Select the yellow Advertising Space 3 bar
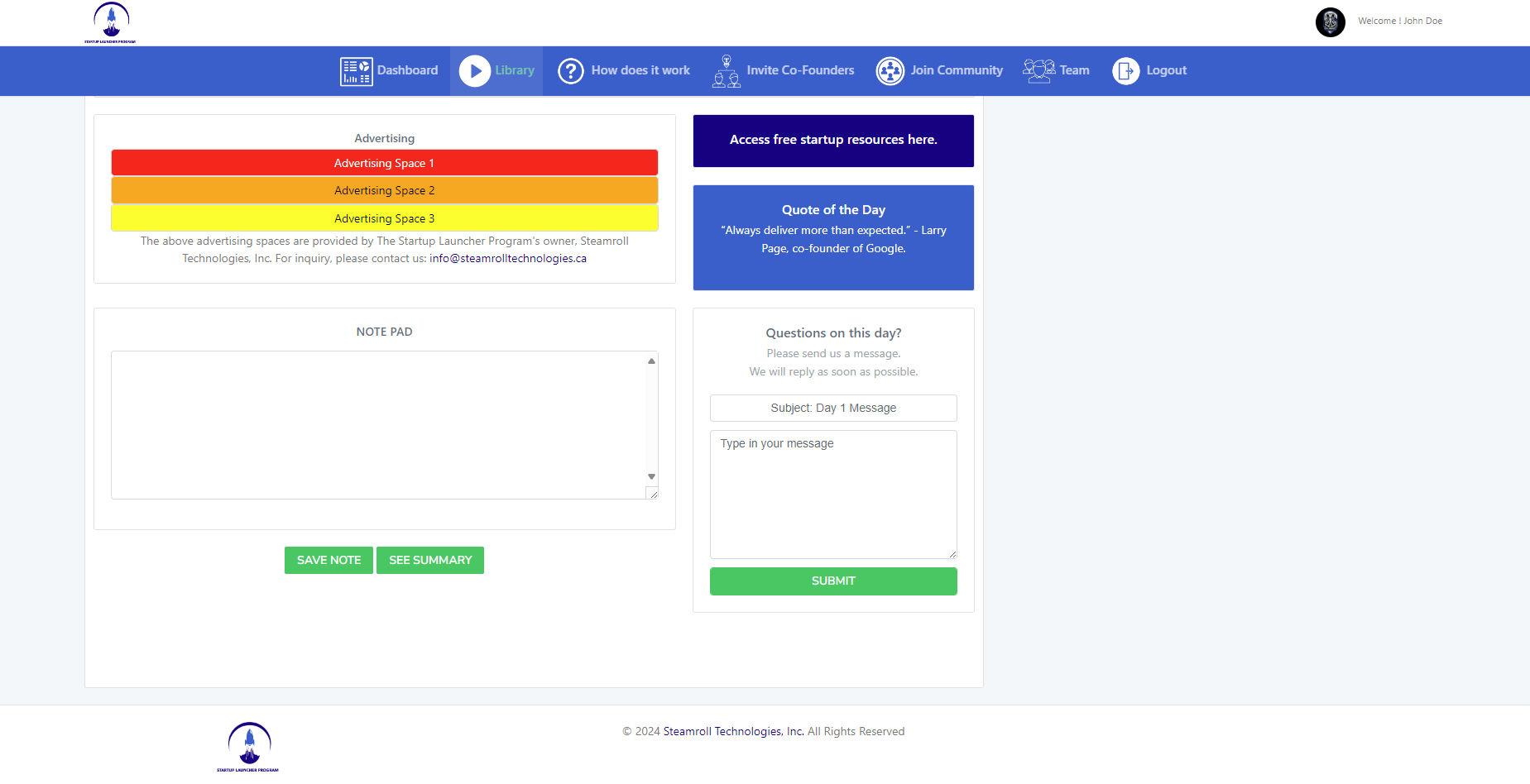1530x784 pixels. coord(384,218)
